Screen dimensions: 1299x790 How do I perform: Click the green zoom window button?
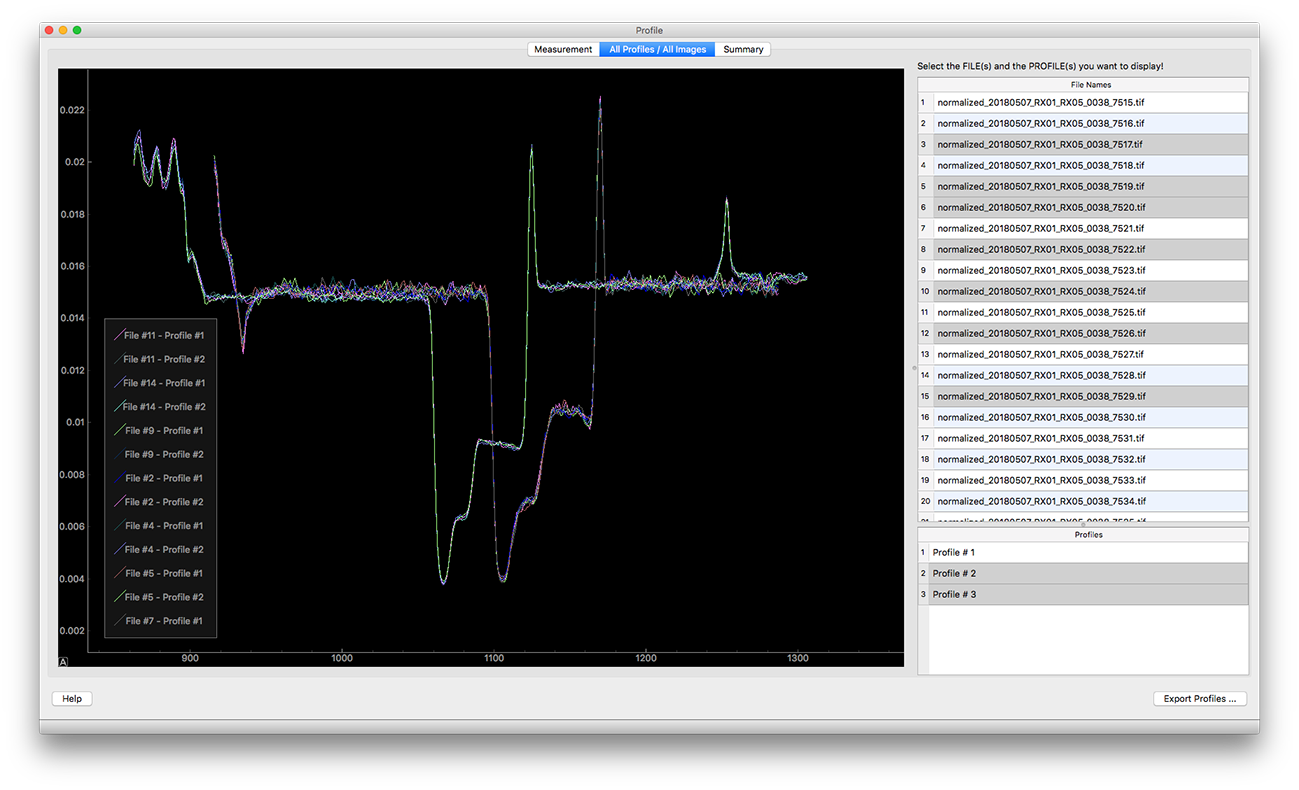77,31
